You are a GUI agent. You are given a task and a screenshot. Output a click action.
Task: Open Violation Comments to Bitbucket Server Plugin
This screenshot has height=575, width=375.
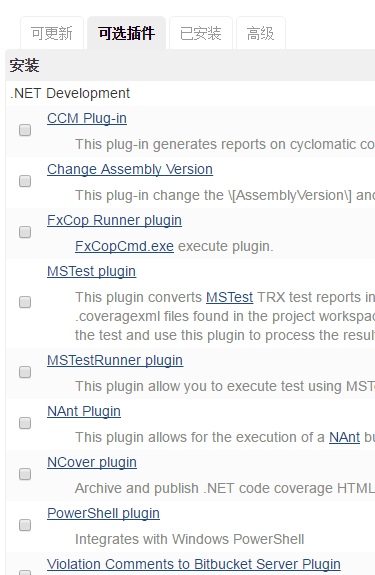point(194,564)
